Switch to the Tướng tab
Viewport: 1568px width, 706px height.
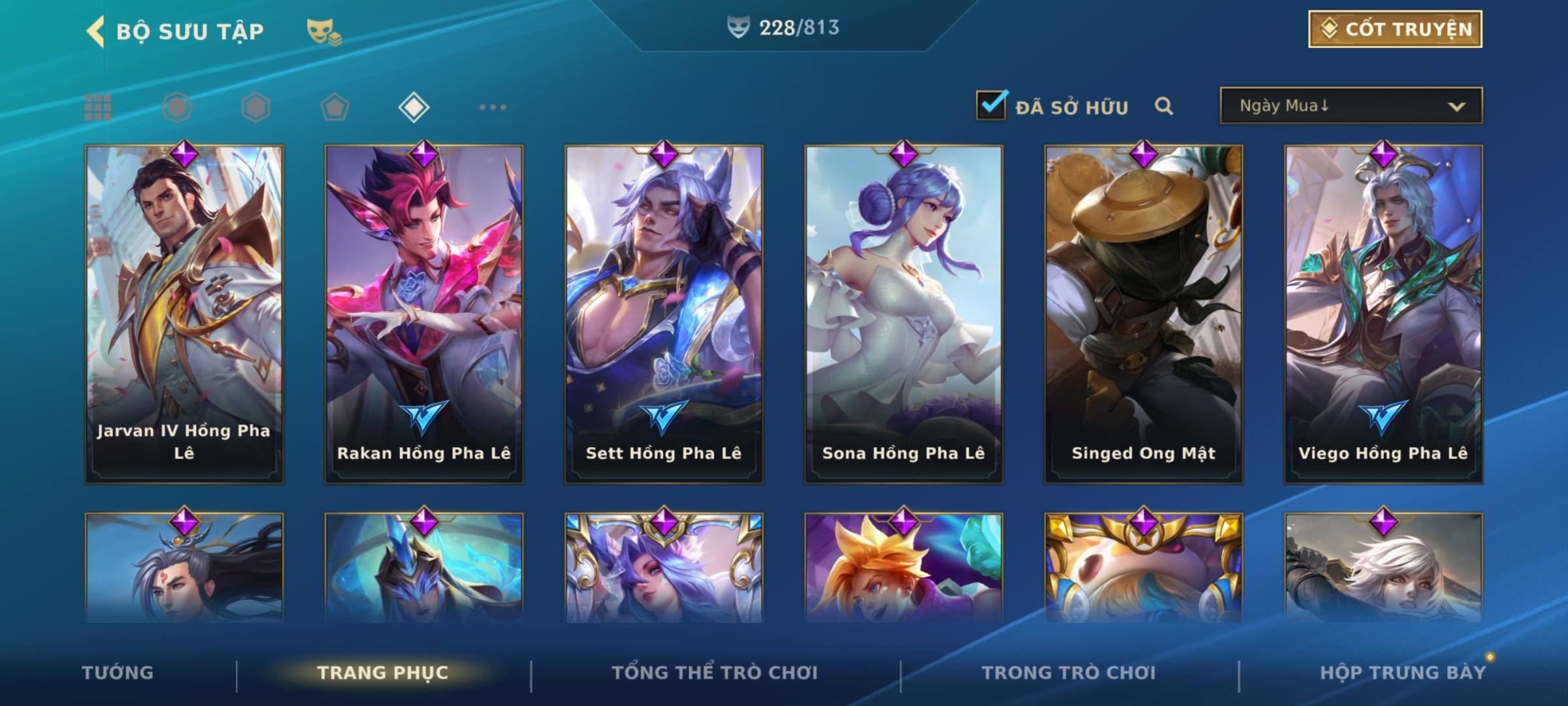point(118,672)
